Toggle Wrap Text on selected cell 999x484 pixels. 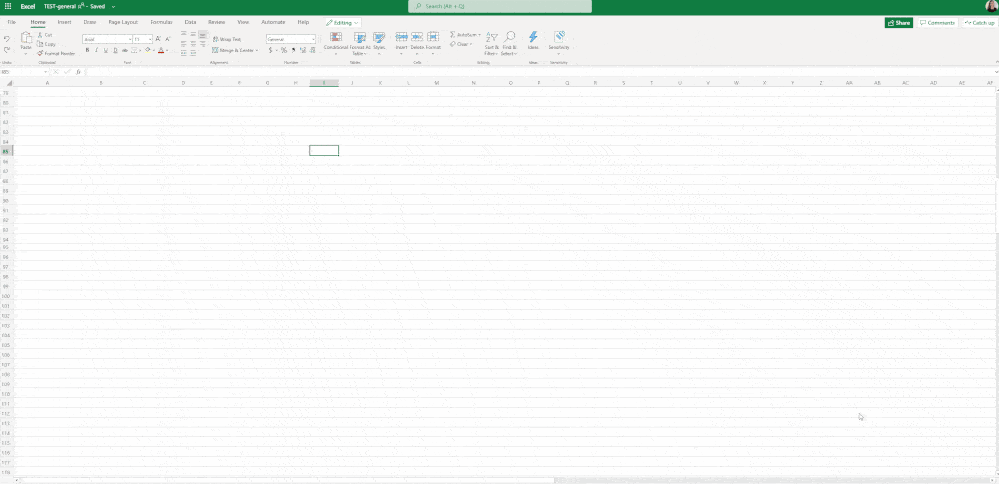point(226,39)
